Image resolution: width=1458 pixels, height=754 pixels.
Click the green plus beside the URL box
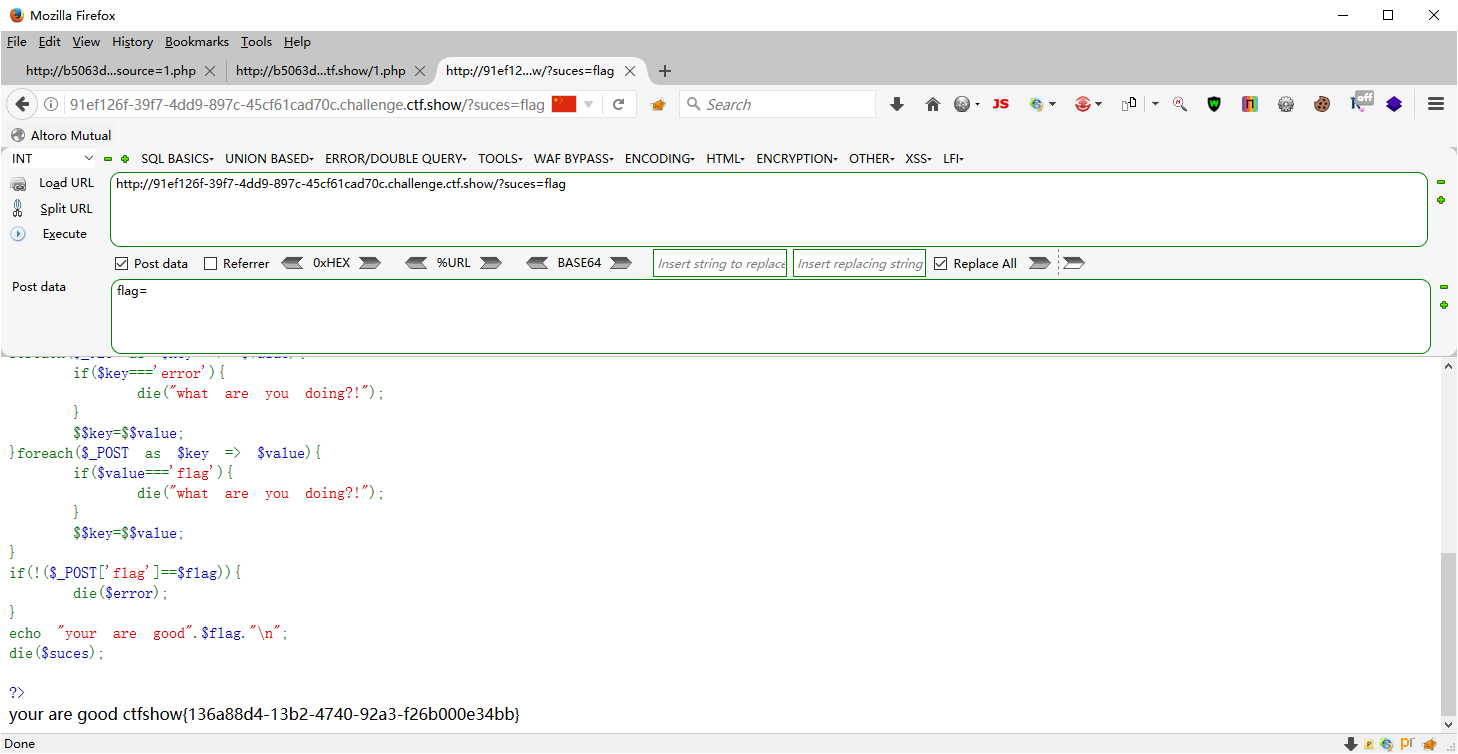tap(1441, 200)
